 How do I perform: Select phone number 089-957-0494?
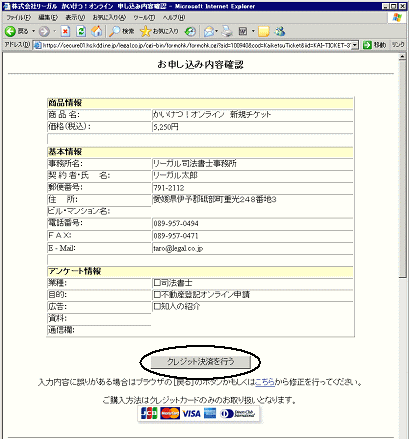[176, 223]
